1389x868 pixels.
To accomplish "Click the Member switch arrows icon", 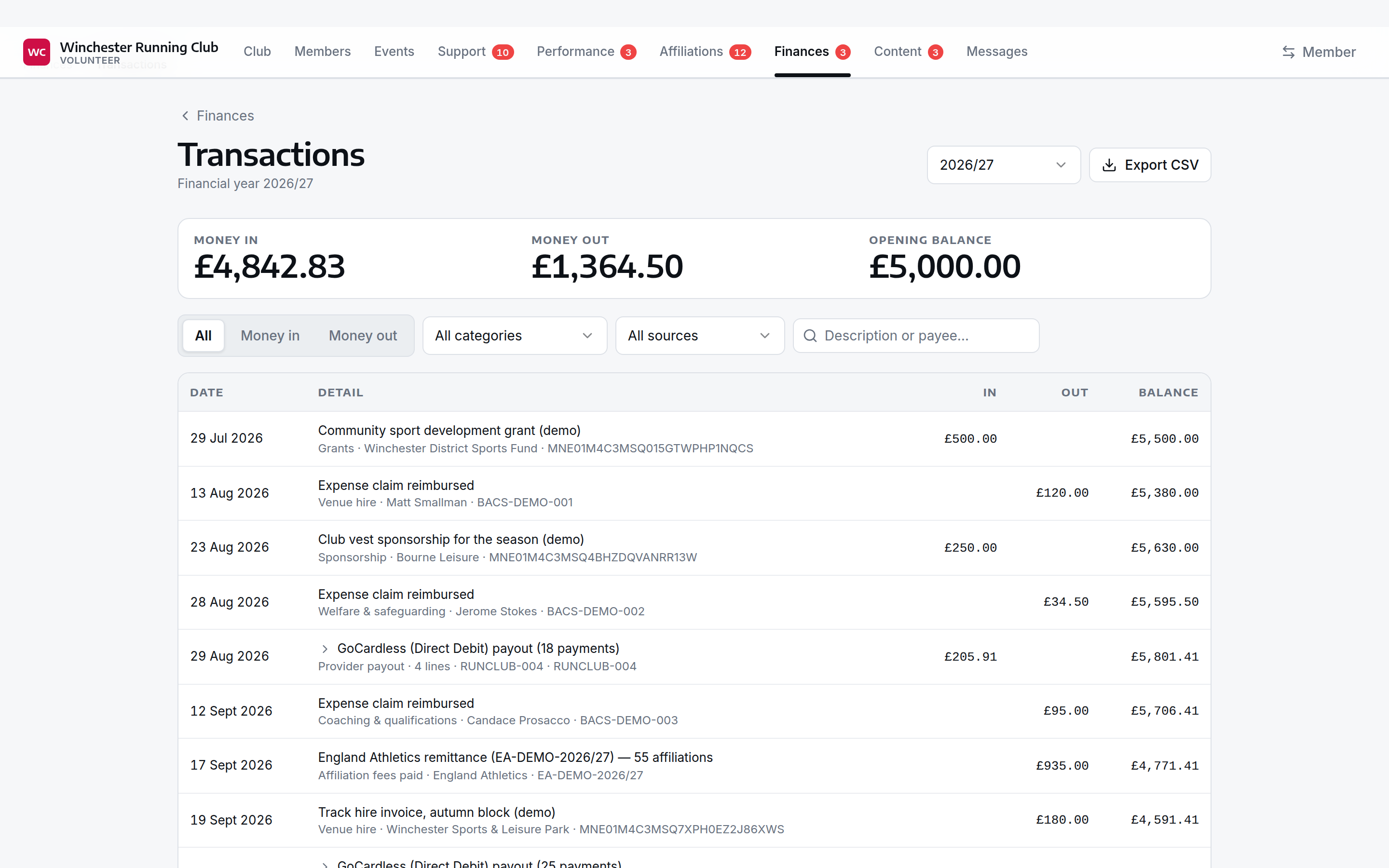I will coord(1289,52).
